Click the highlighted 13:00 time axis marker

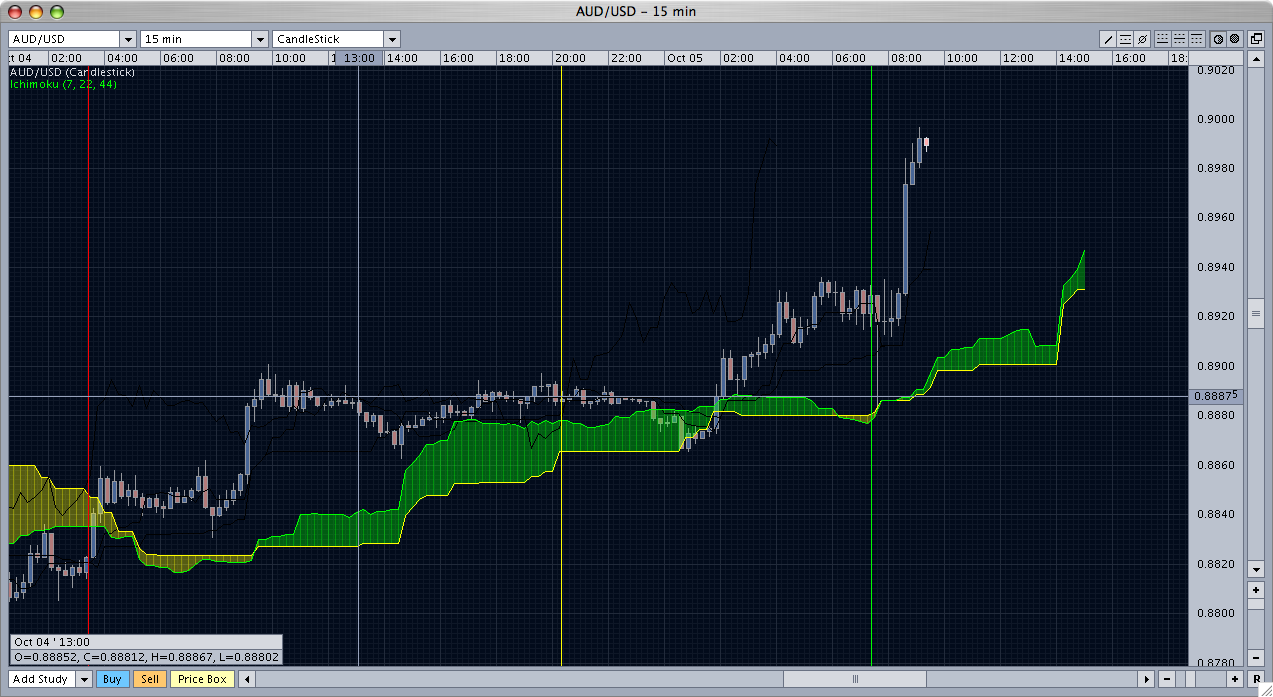pos(358,58)
